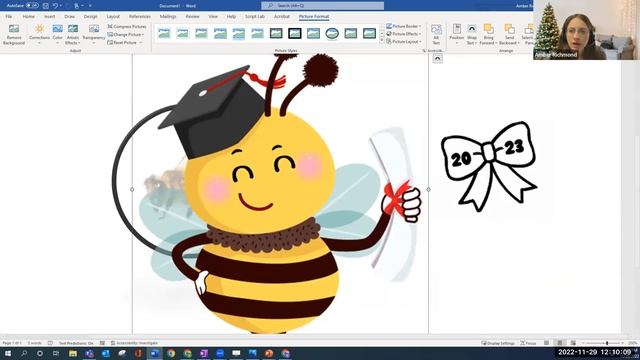Click the Bring Forward icon

tap(488, 29)
